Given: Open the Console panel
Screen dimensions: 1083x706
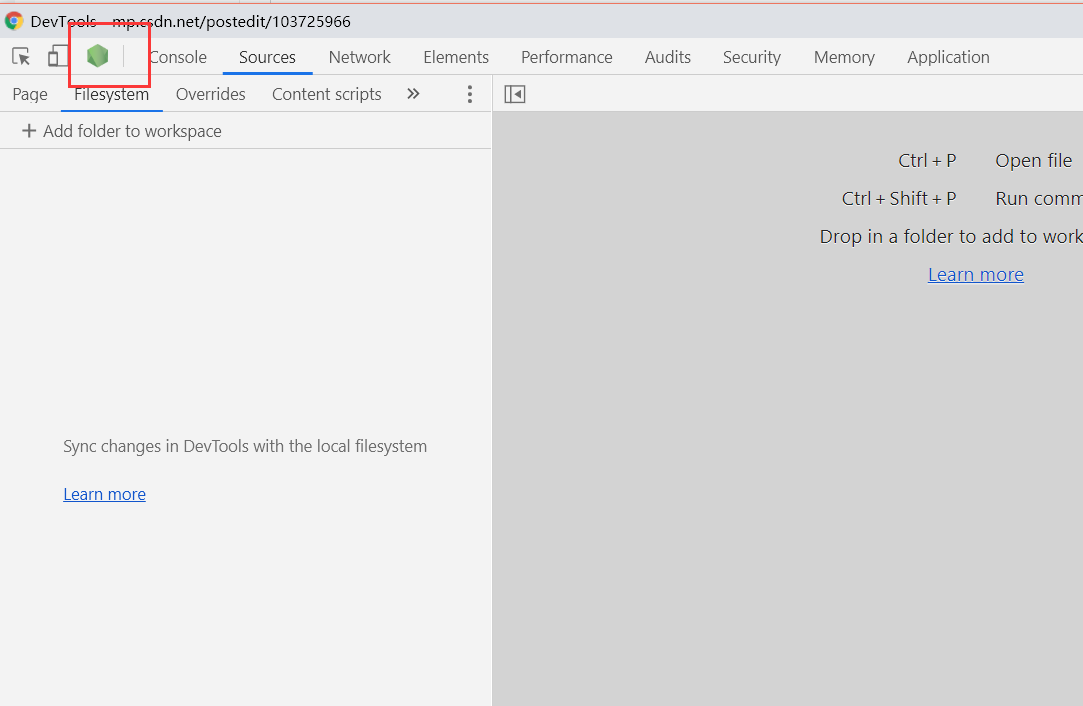Looking at the screenshot, I should [x=177, y=57].
